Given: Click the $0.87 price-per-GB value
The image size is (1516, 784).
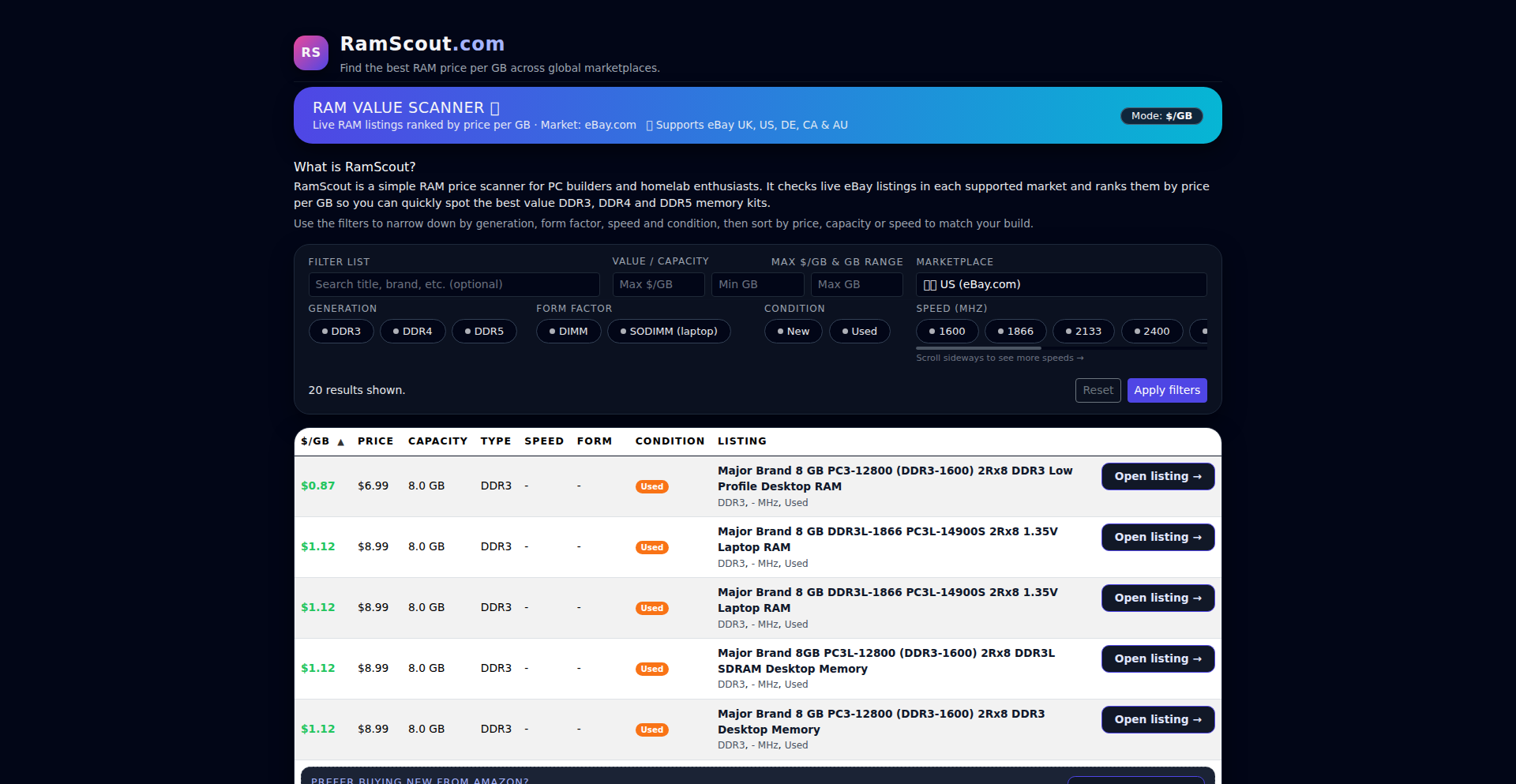Looking at the screenshot, I should (318, 486).
